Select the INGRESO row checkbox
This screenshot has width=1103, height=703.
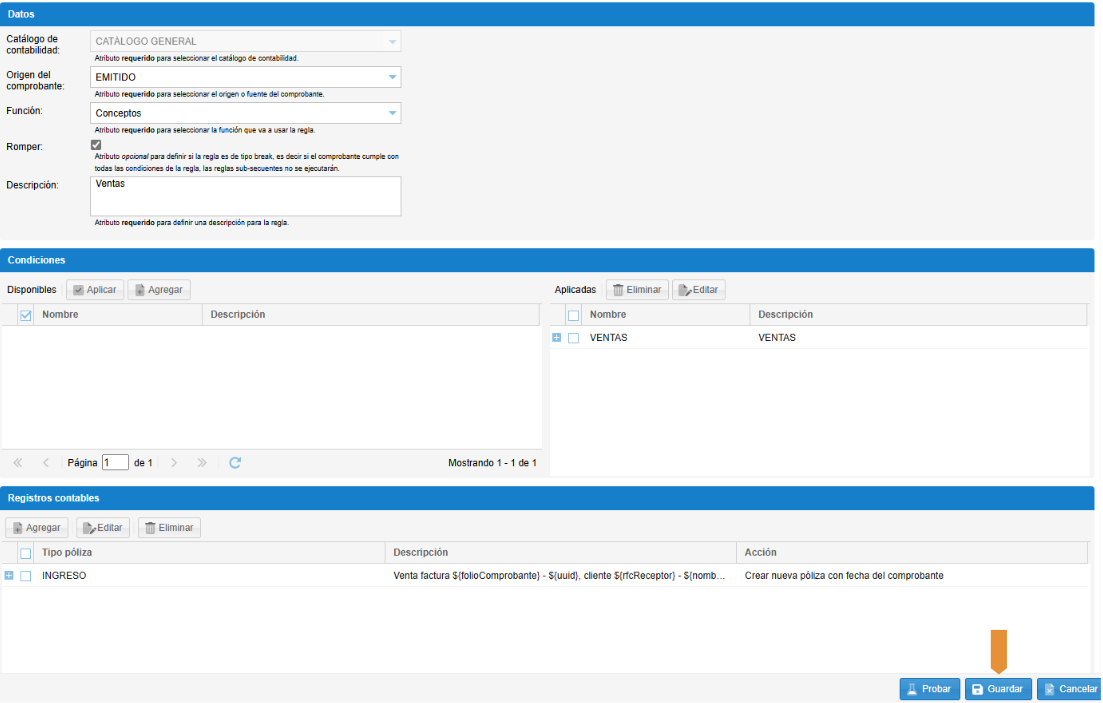[26, 576]
